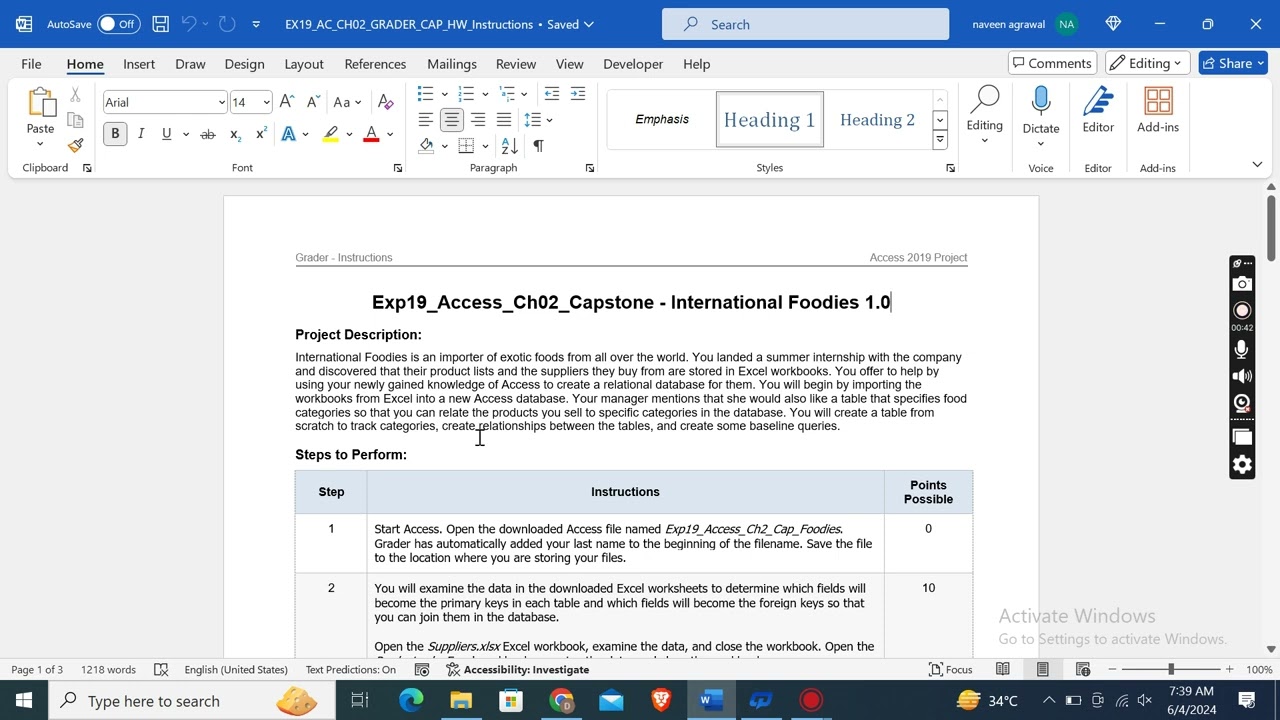Click screen recorder camera icon
1280x720 pixels.
(1242, 285)
